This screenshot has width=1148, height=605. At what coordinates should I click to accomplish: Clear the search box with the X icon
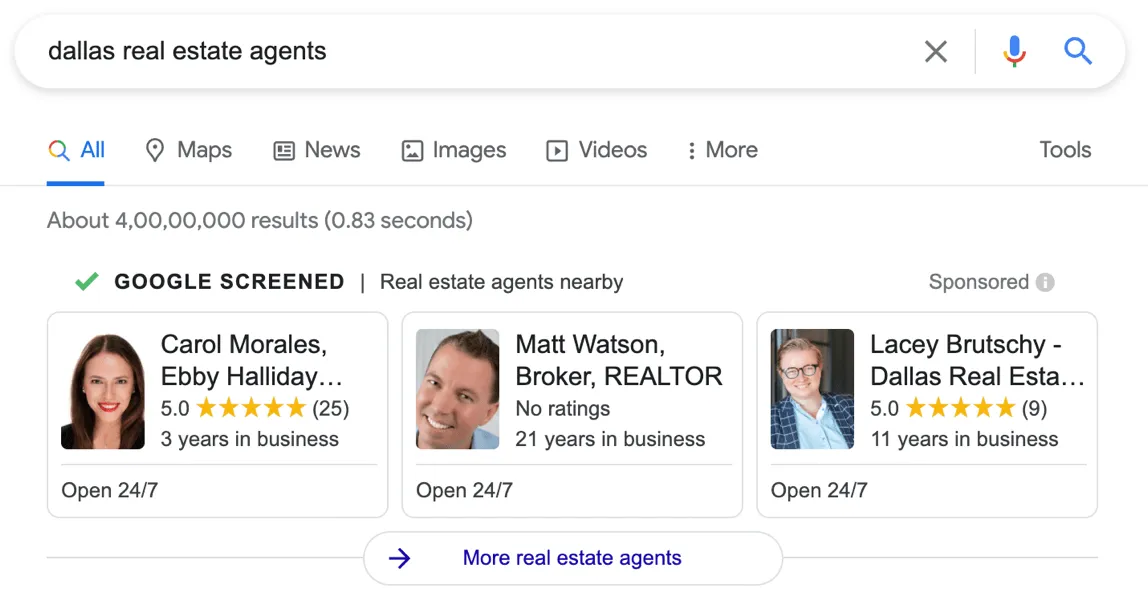[936, 51]
